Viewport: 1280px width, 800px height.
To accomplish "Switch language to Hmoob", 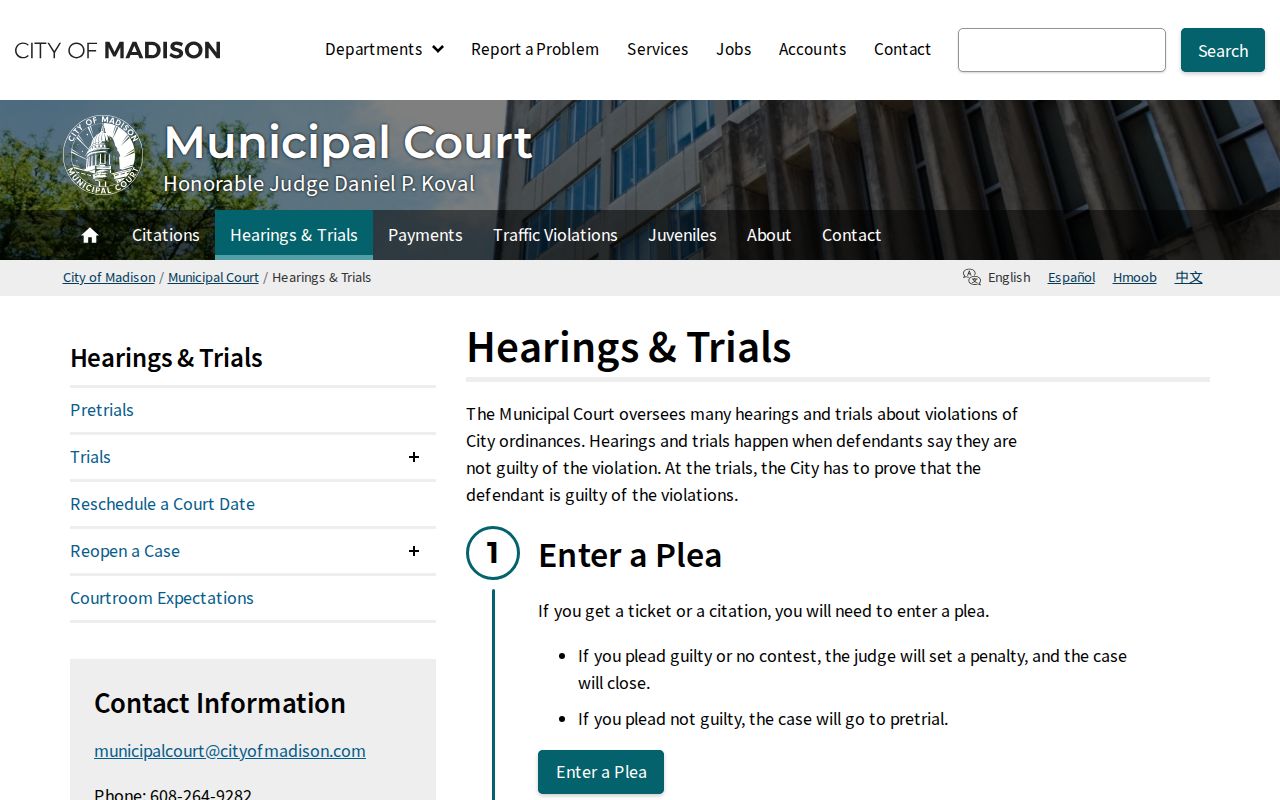I will point(1134,277).
